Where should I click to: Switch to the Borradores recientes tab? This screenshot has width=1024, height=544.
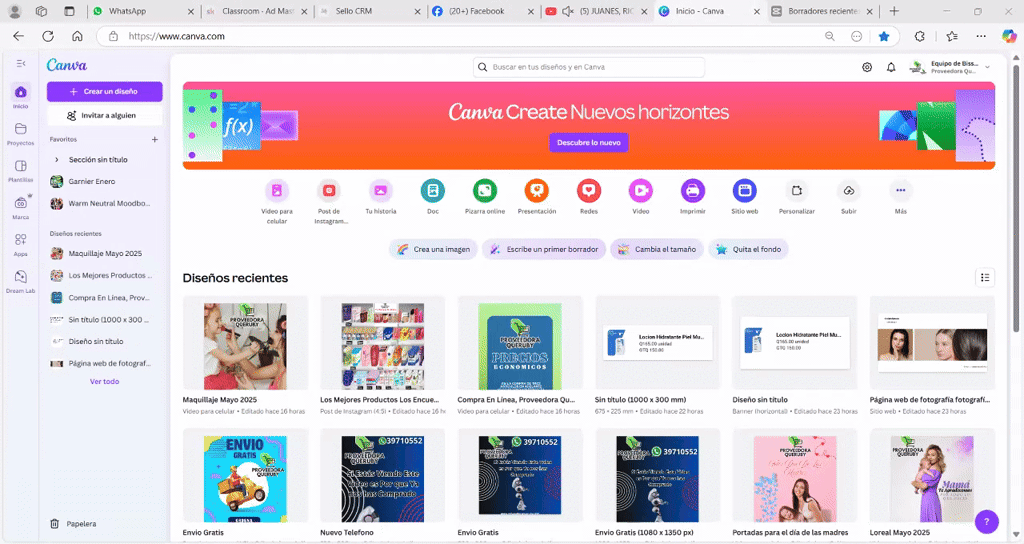click(x=823, y=11)
